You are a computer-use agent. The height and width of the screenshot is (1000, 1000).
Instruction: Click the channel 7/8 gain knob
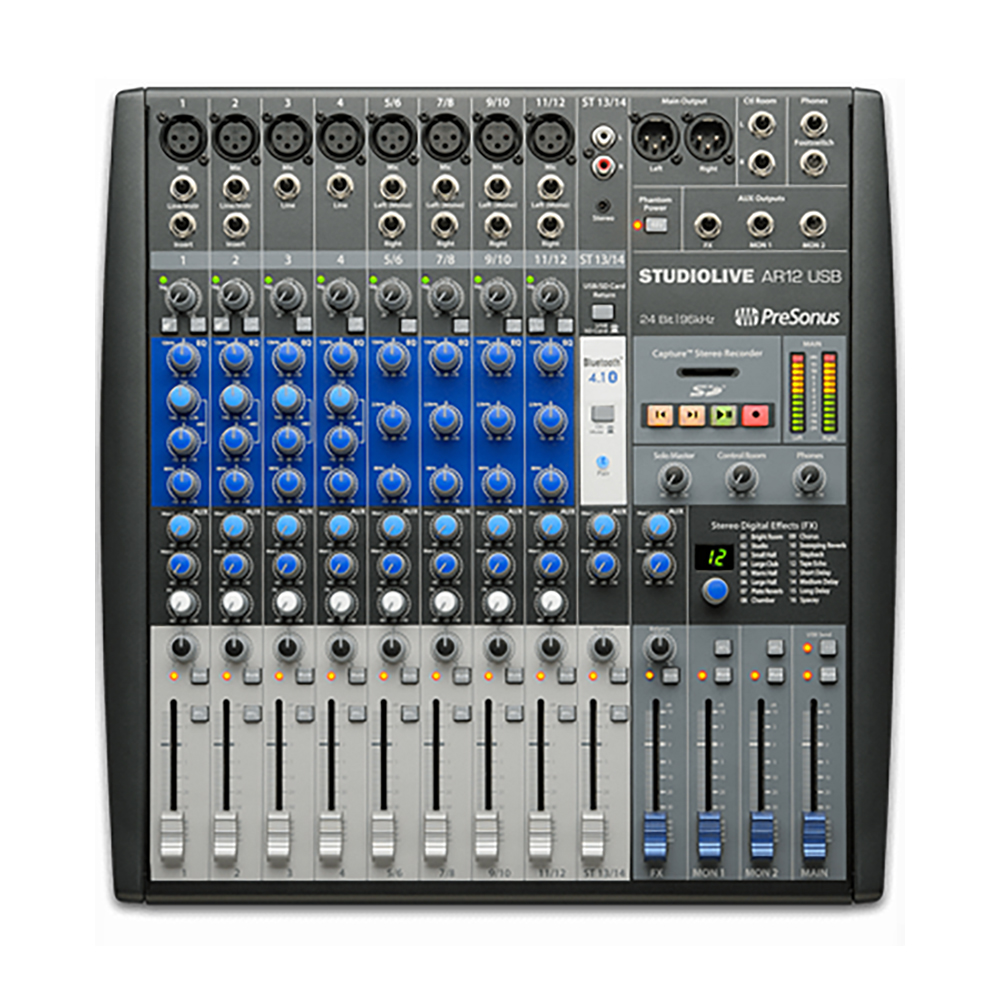pyautogui.click(x=446, y=295)
